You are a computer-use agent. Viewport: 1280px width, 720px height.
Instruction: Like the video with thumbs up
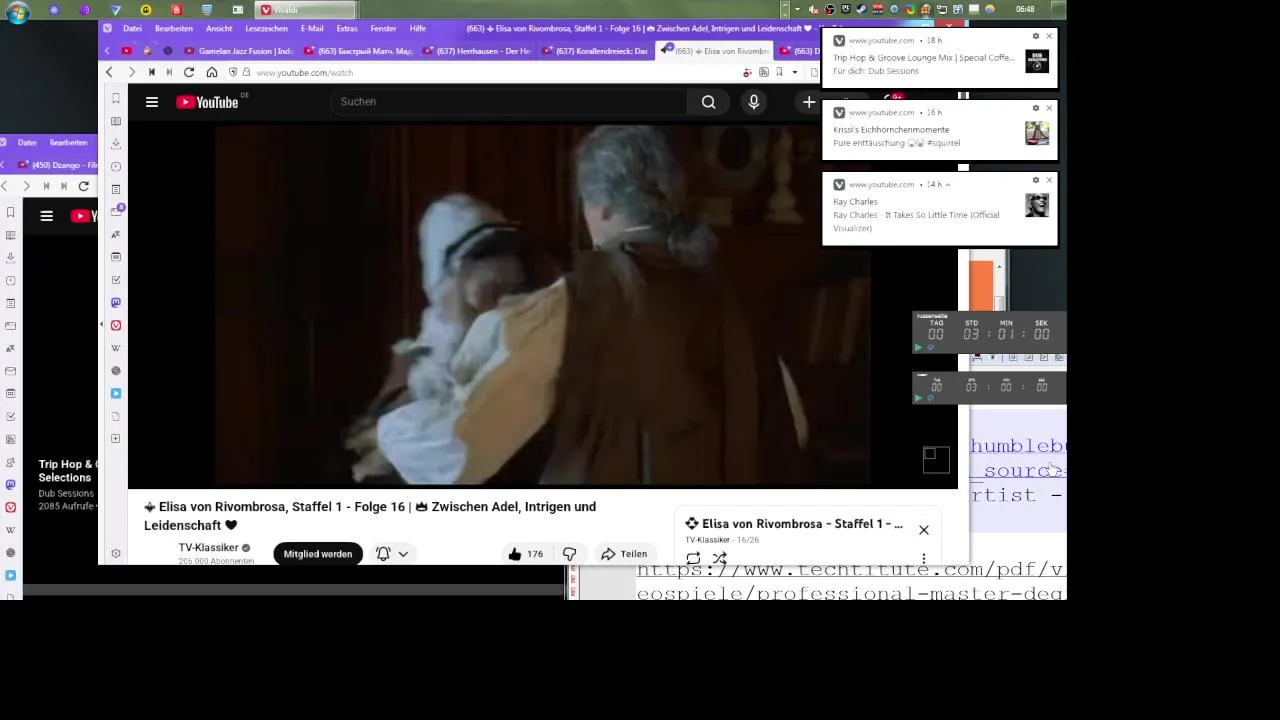pos(525,554)
